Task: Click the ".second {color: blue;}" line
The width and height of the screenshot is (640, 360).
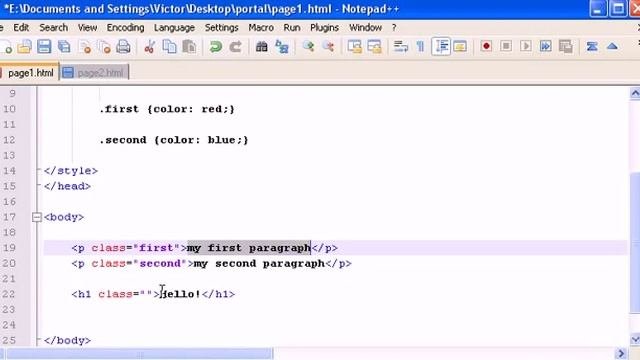Action: pyautogui.click(x=173, y=140)
